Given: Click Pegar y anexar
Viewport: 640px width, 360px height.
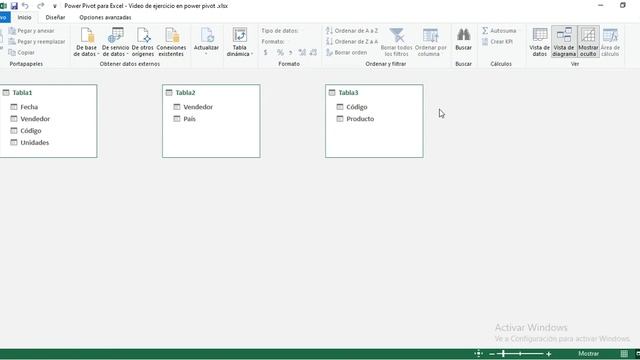Looking at the screenshot, I should pos(31,31).
